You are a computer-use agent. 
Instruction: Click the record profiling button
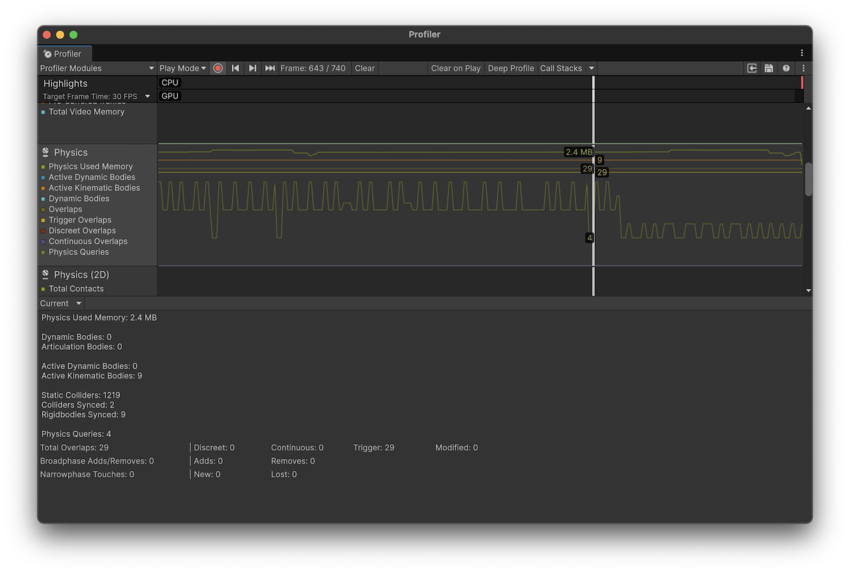tap(218, 68)
